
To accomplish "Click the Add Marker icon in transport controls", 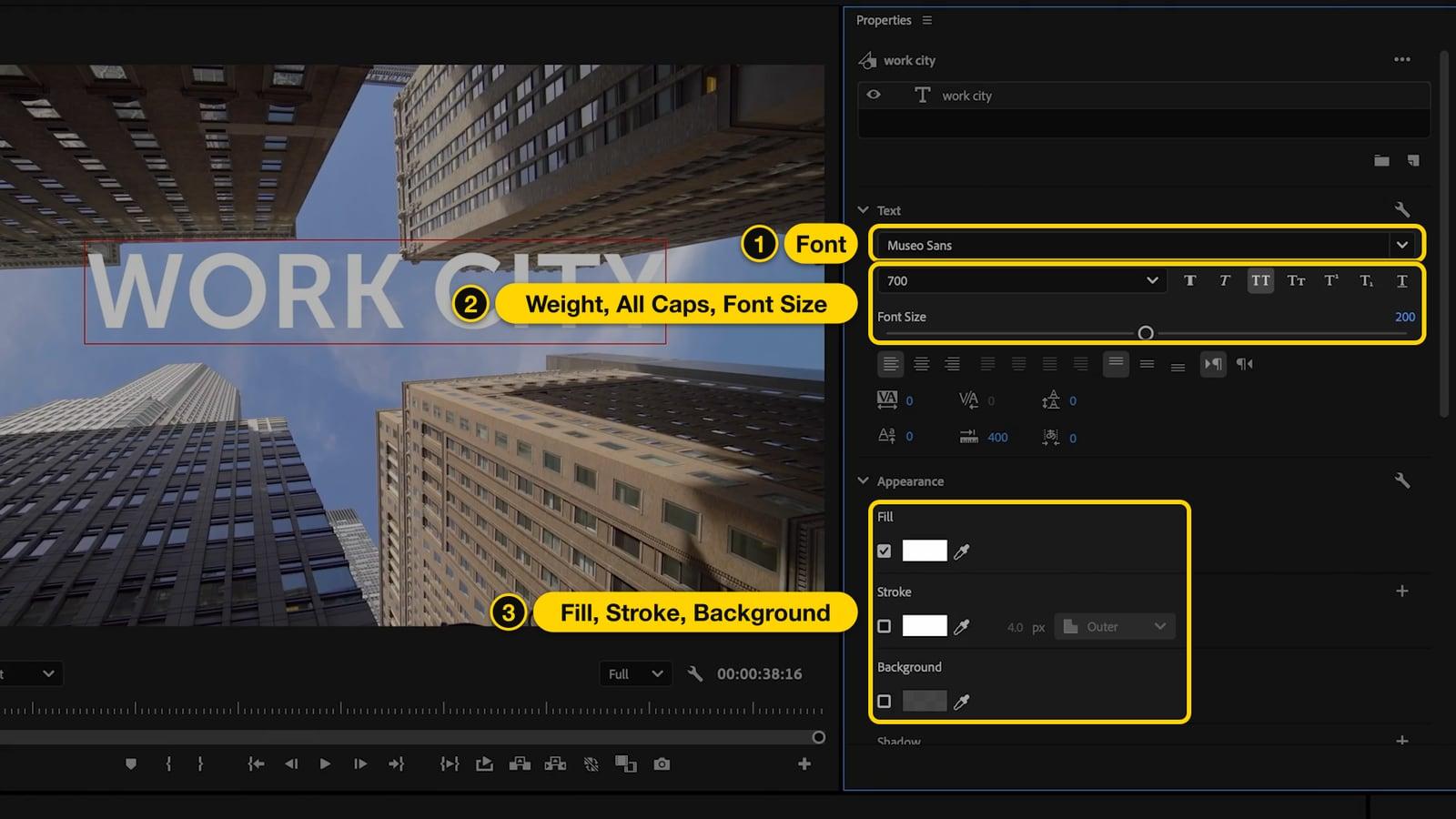I will (x=131, y=764).
